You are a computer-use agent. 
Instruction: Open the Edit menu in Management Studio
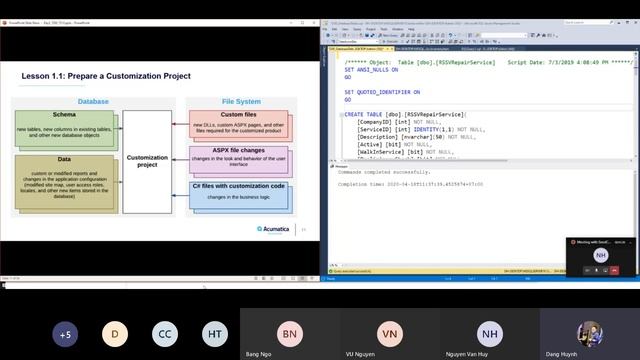[334, 29]
